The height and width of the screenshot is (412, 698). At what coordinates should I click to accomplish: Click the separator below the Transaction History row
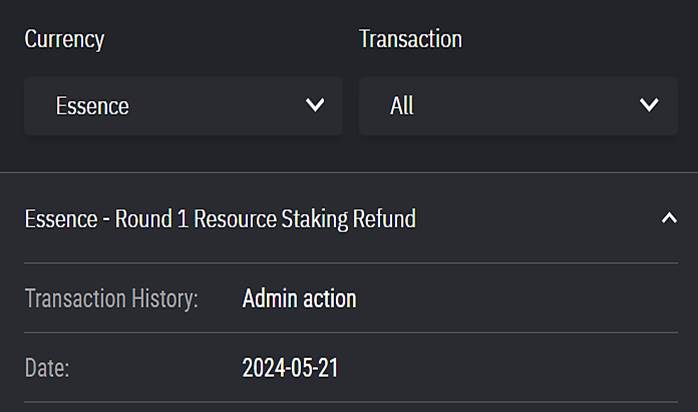[x=351, y=333]
